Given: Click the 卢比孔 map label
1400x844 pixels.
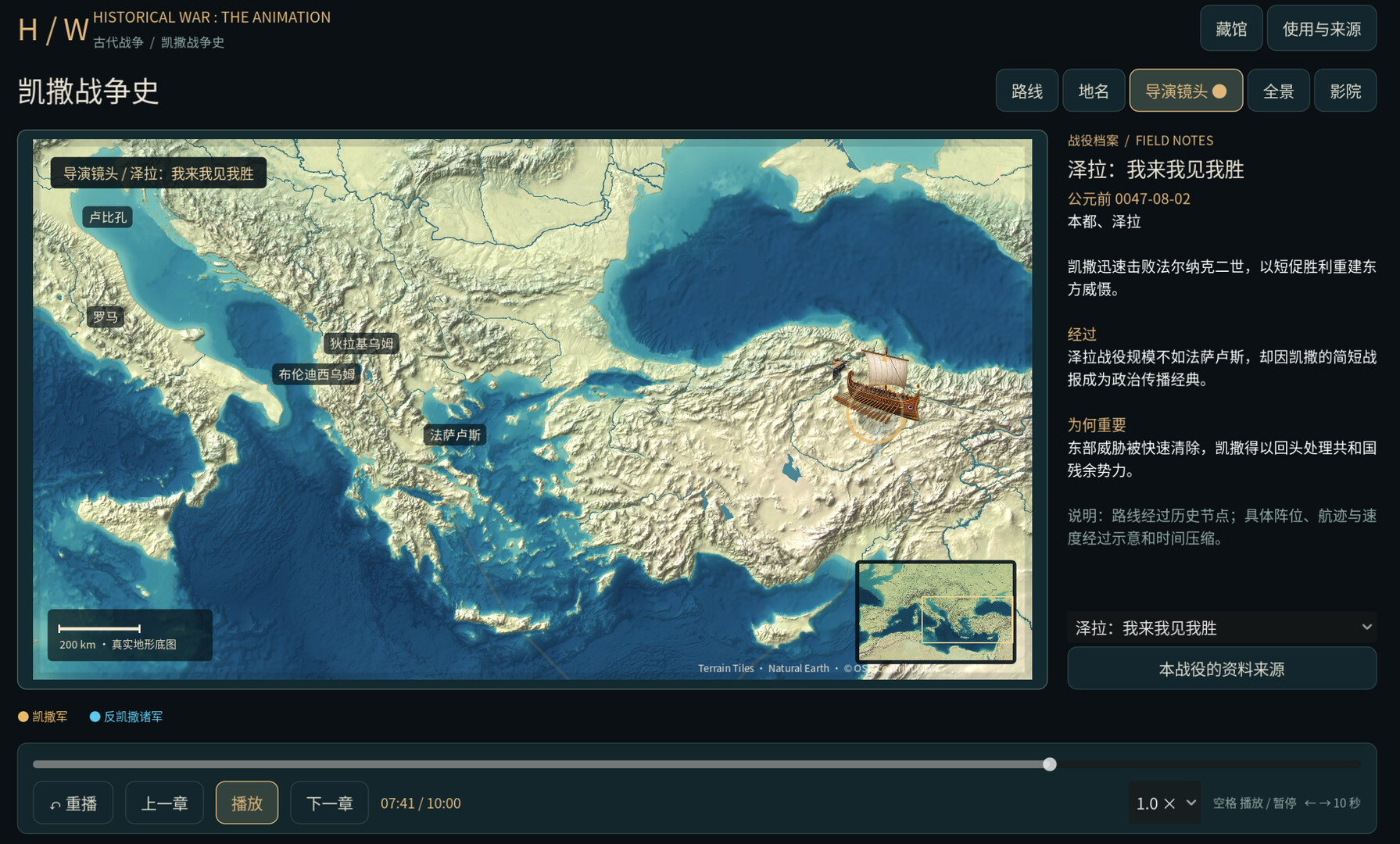Looking at the screenshot, I should [107, 216].
